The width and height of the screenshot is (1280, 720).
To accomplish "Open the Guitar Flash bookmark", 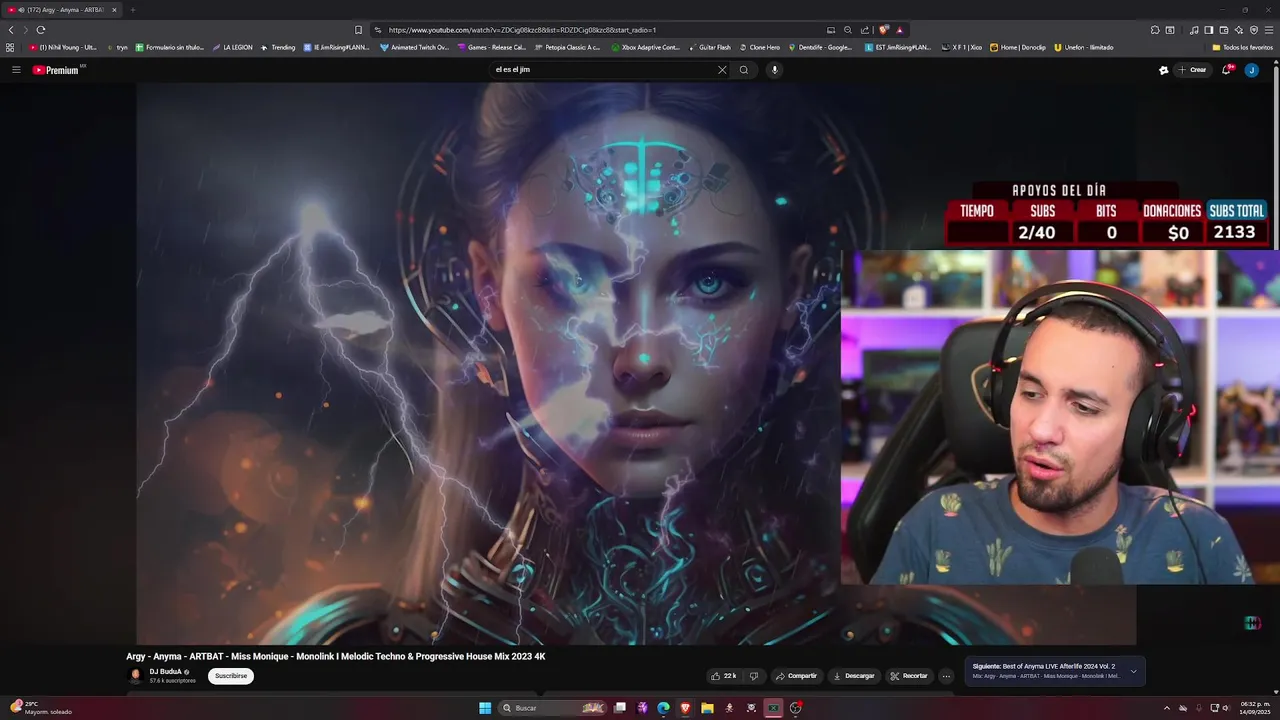I will (709, 47).
